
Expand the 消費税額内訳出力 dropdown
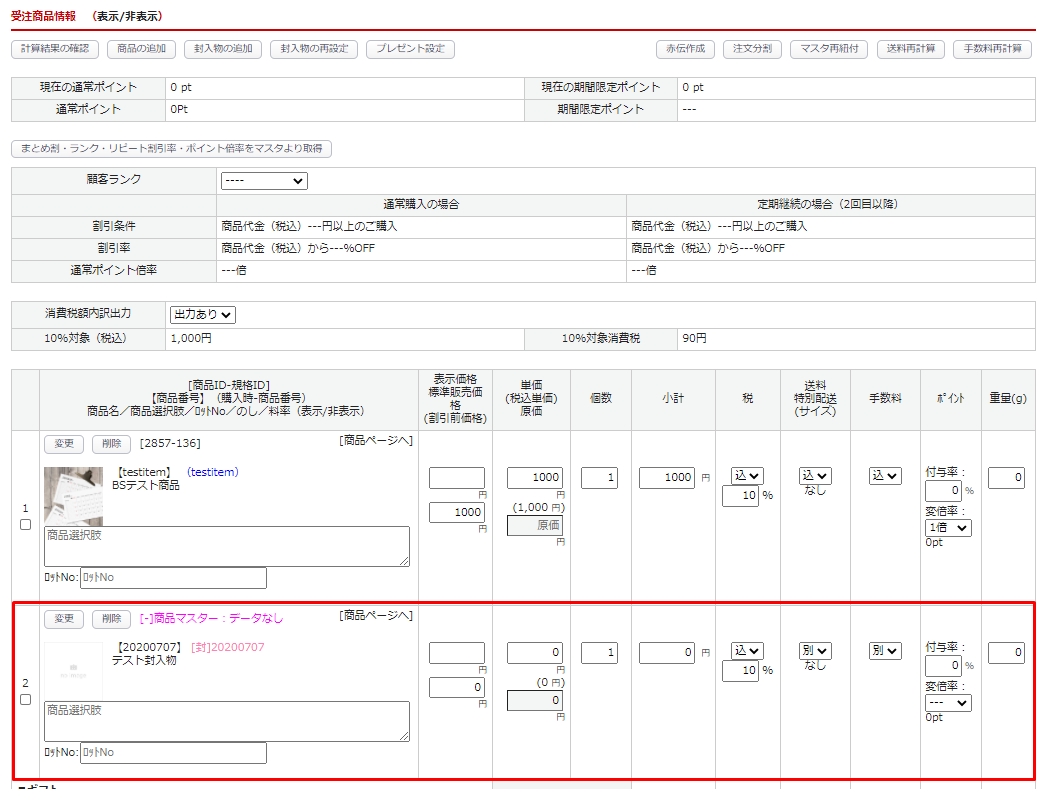pyautogui.click(x=203, y=315)
